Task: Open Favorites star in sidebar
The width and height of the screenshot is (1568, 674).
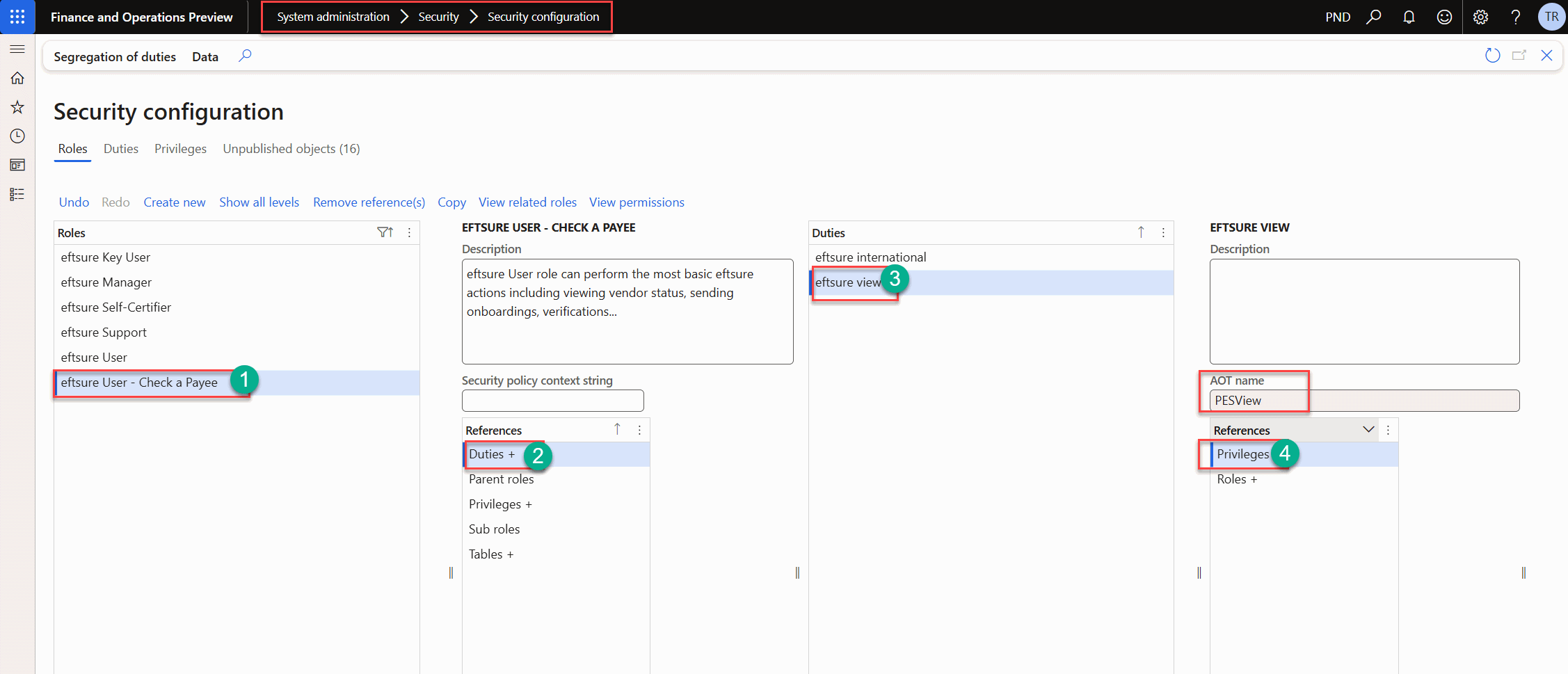Action: (x=17, y=107)
